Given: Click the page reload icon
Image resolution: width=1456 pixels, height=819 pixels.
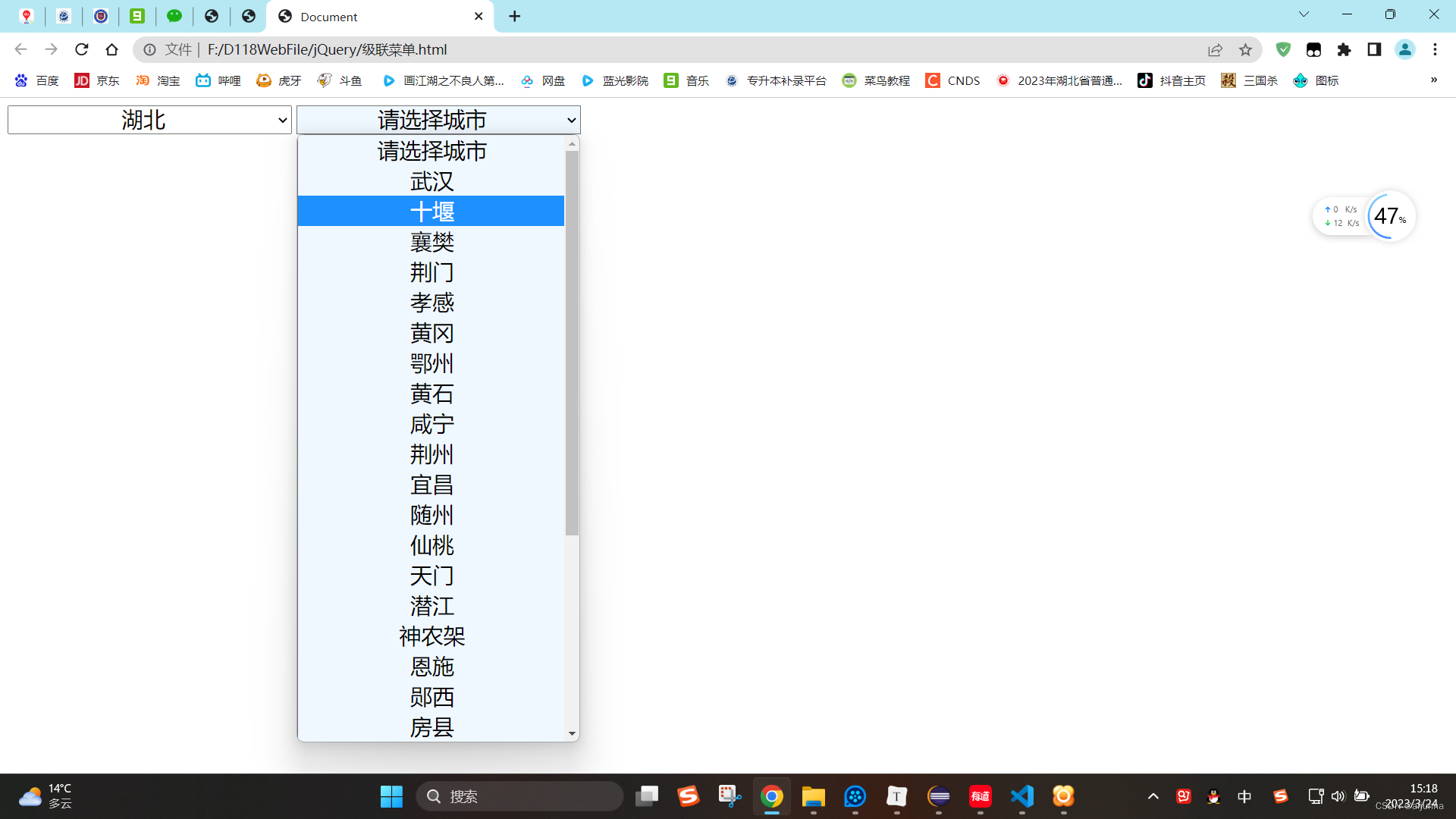Looking at the screenshot, I should [x=82, y=49].
